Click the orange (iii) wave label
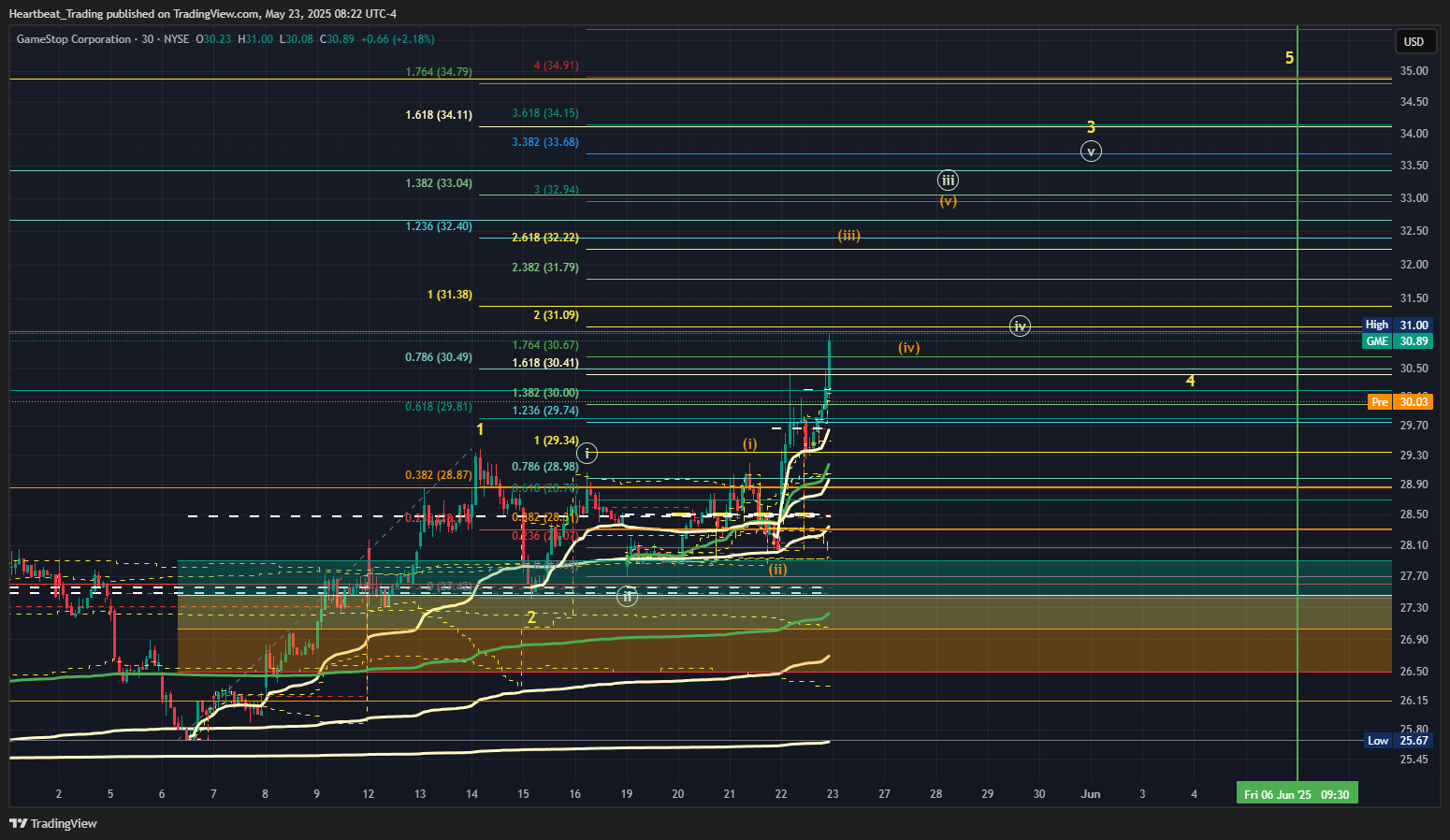1450x840 pixels. point(848,235)
